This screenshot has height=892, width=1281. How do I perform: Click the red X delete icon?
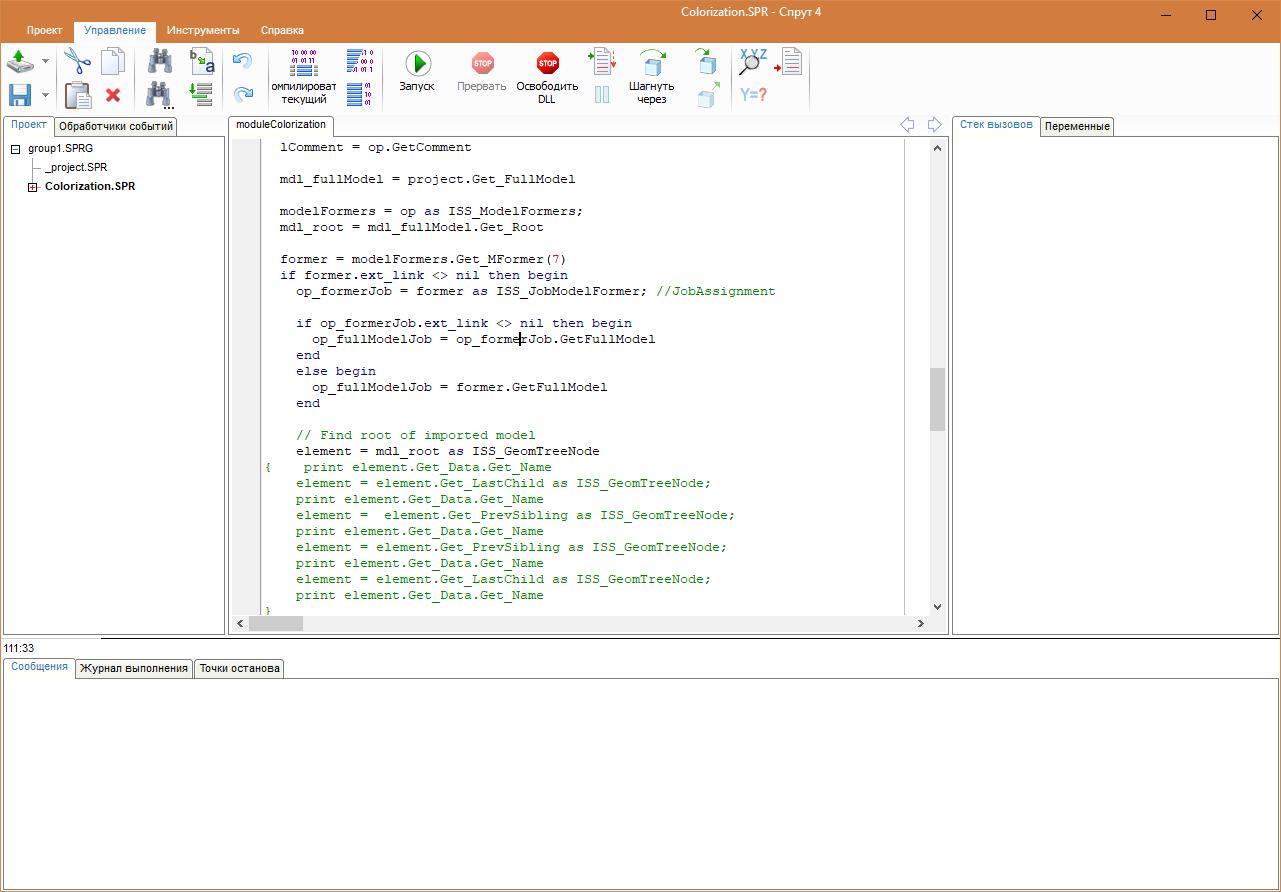click(x=113, y=95)
